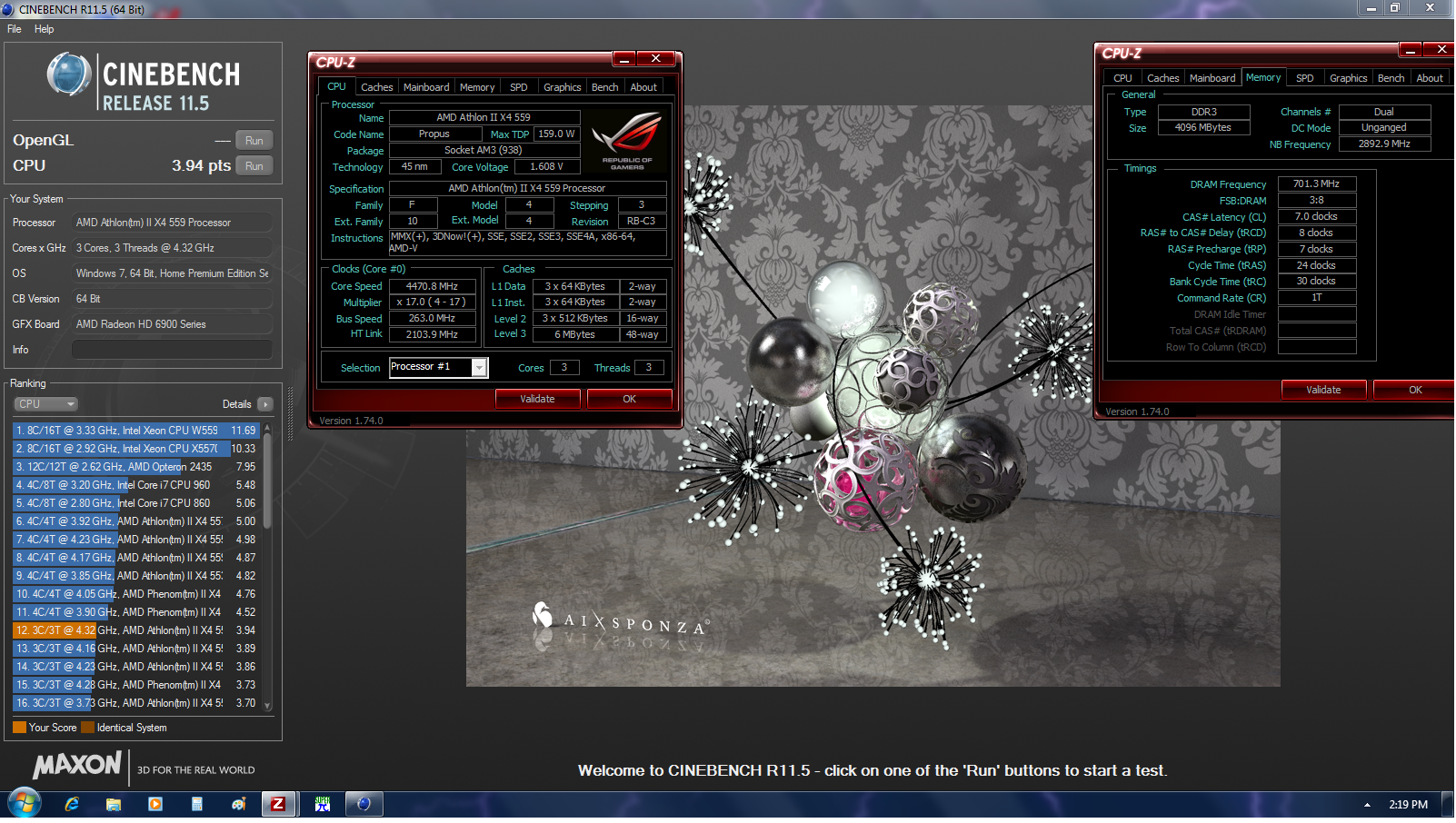
Task: Select CPU tab in right CPU-Z window
Action: click(1122, 78)
